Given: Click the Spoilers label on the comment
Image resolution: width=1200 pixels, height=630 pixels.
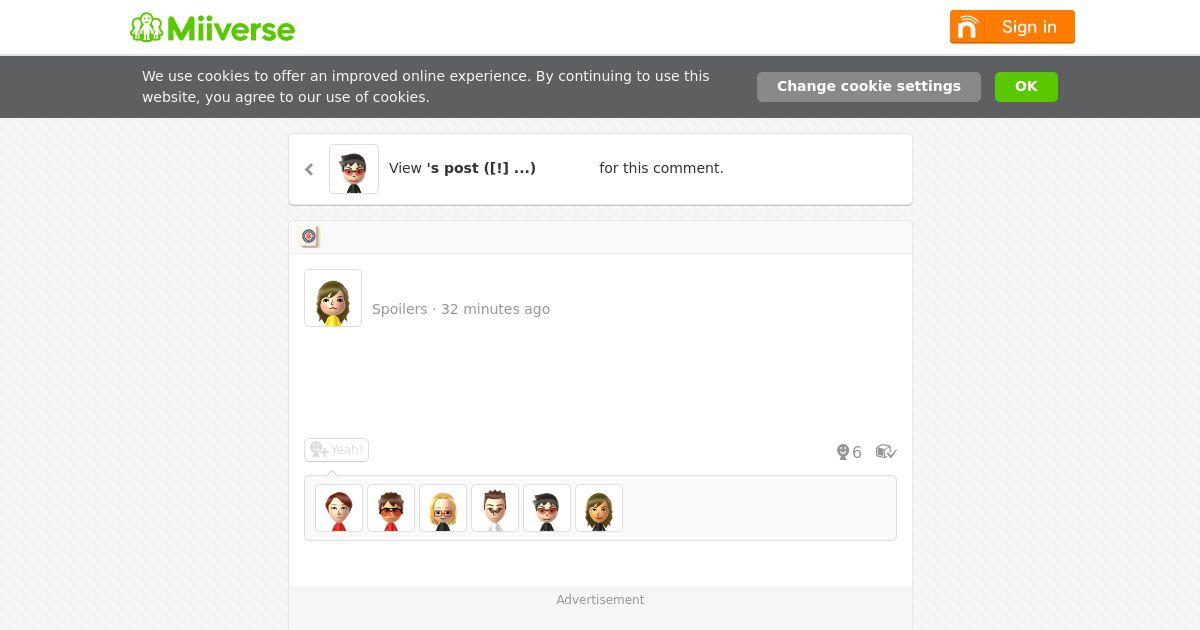Looking at the screenshot, I should 399,309.
